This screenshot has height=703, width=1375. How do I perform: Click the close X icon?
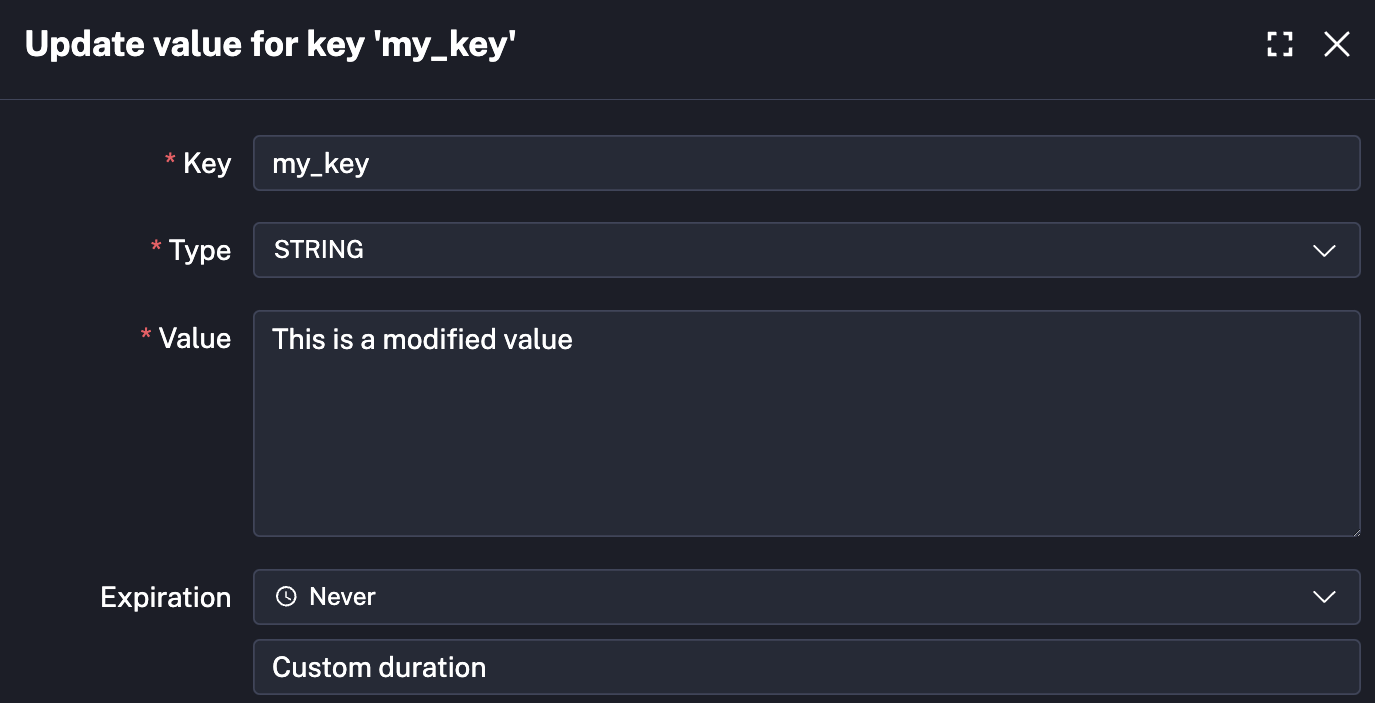point(1337,44)
